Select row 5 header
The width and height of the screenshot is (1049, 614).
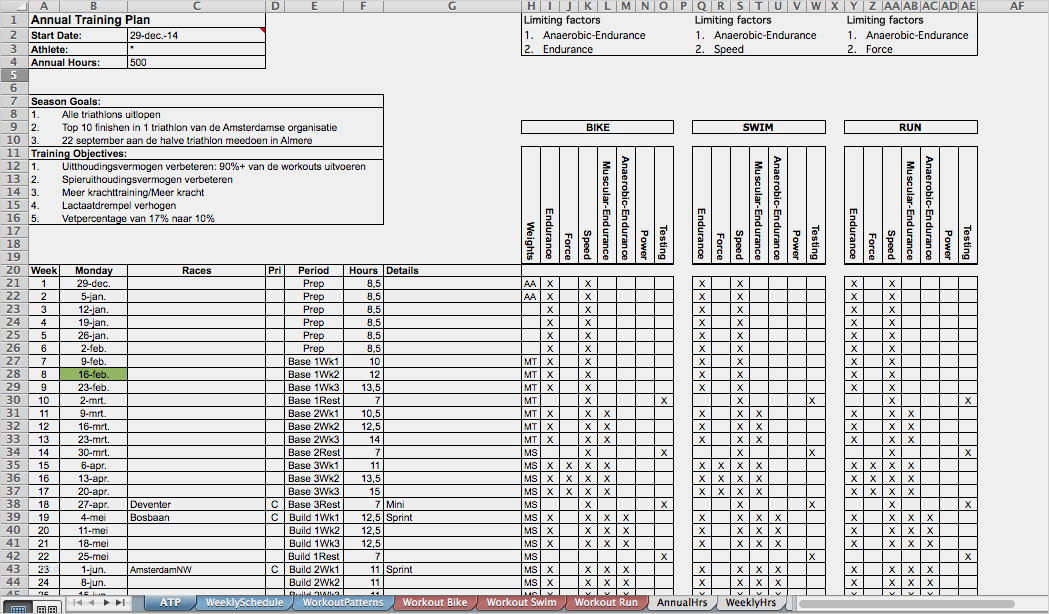[x=14, y=75]
